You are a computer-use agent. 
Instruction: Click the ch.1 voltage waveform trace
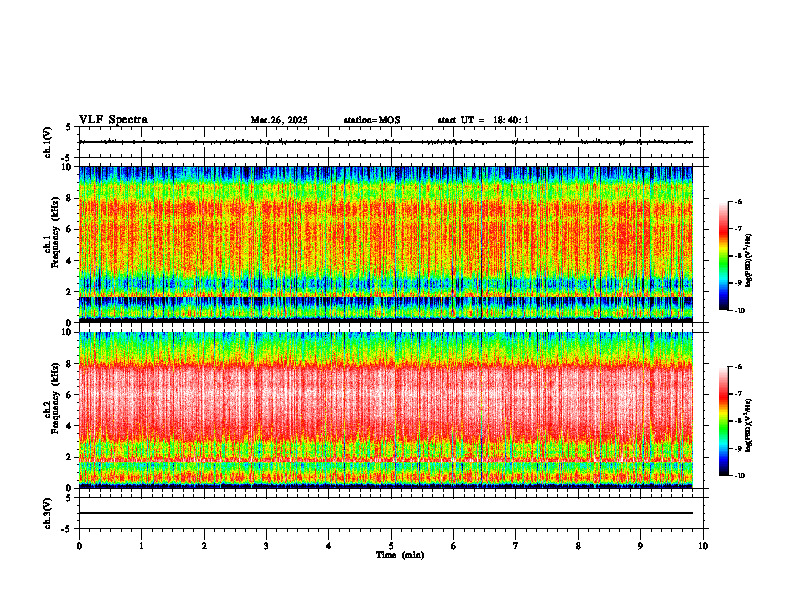coord(386,142)
